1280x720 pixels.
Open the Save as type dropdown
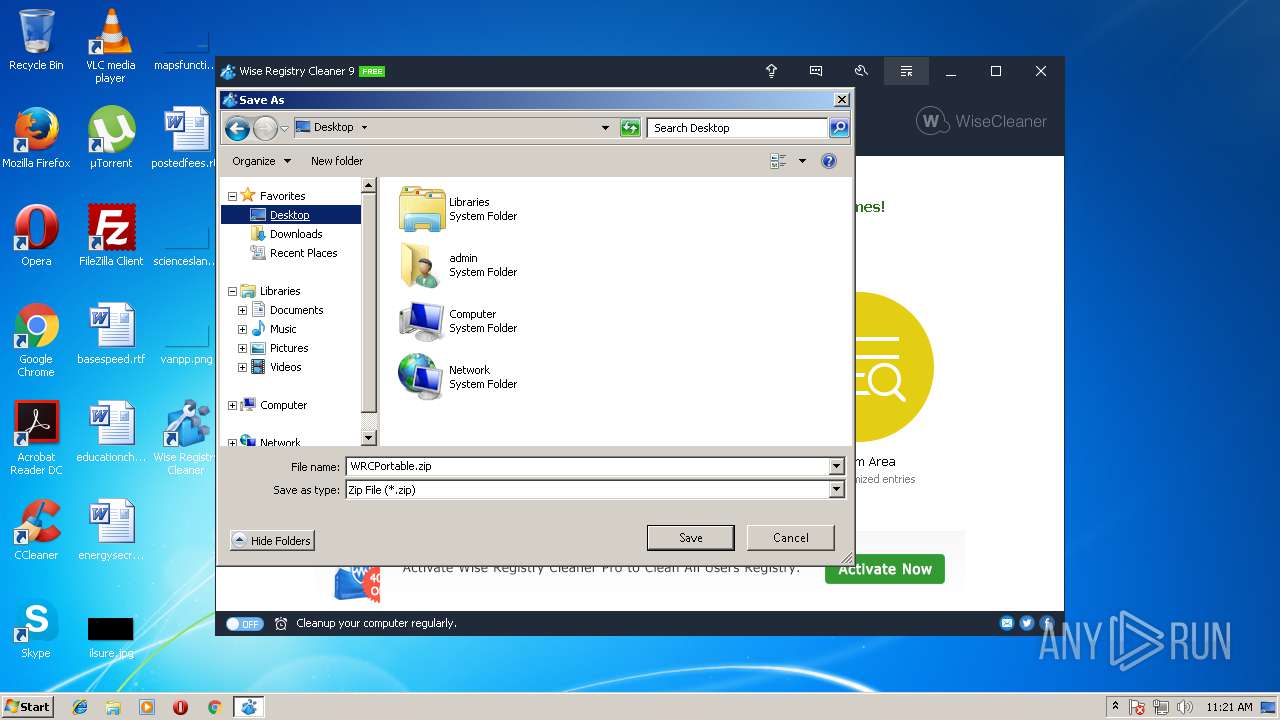click(x=836, y=490)
